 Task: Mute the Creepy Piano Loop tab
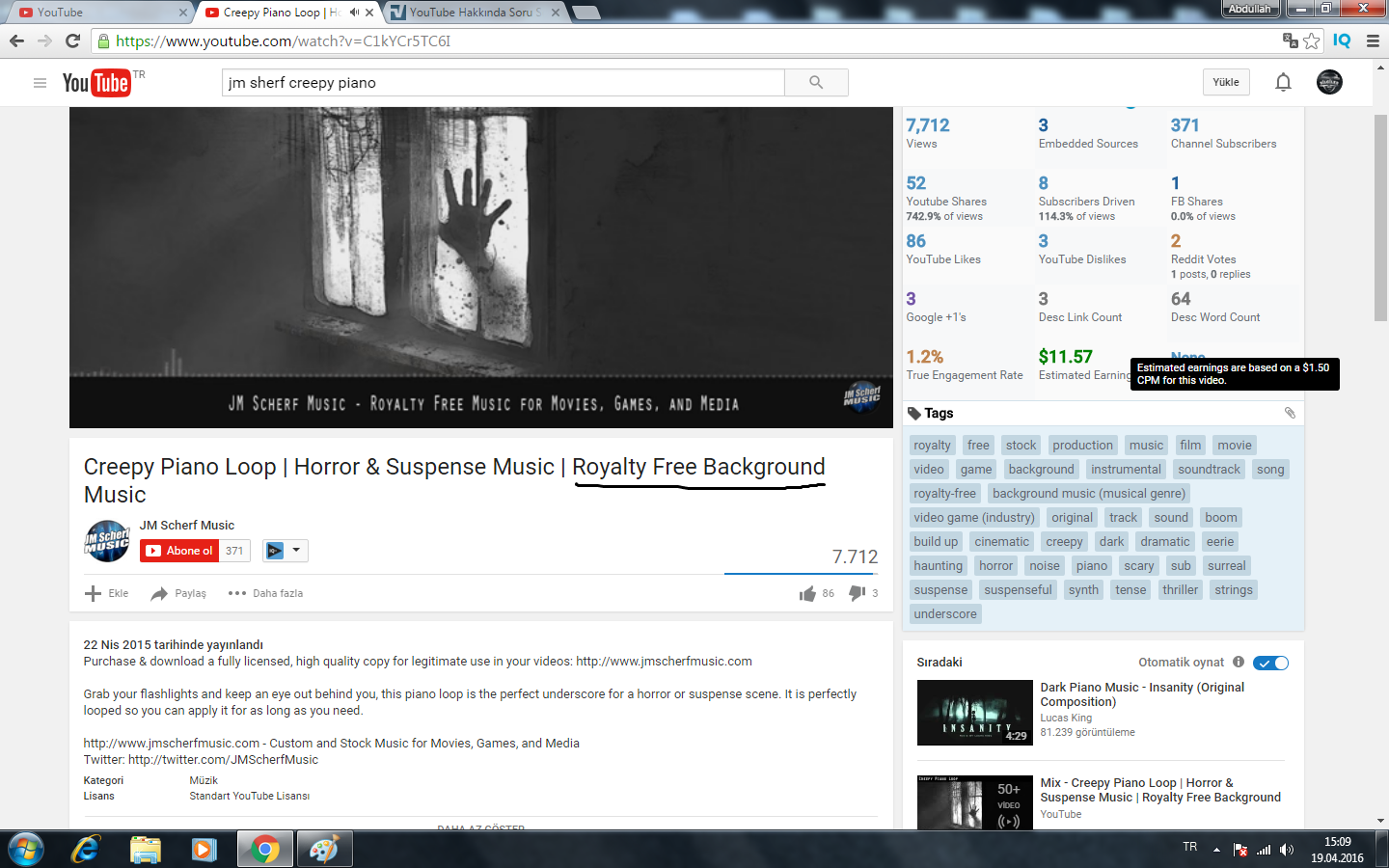(354, 13)
